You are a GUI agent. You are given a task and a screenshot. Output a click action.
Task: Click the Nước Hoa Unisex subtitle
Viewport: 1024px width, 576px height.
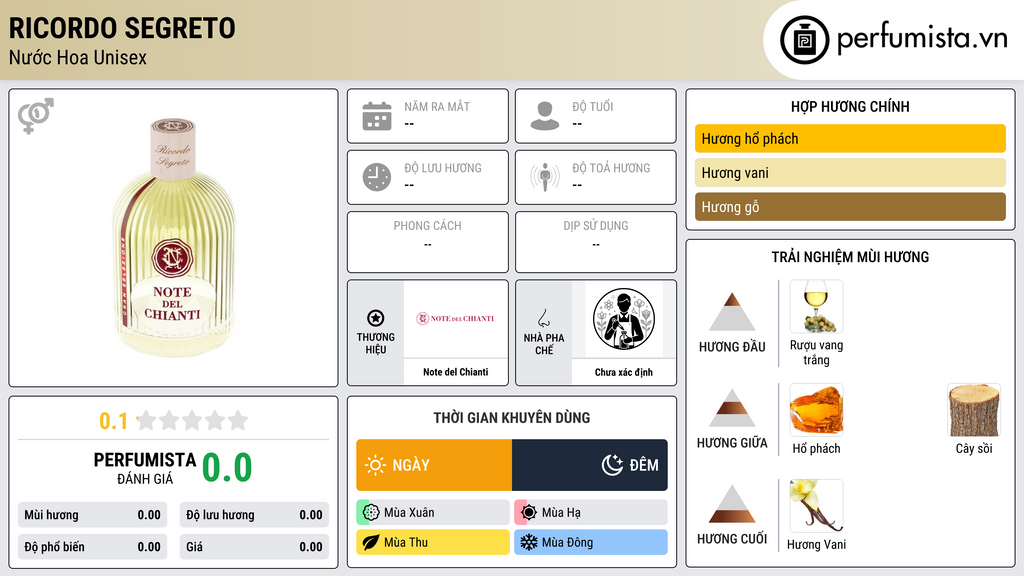[78, 57]
